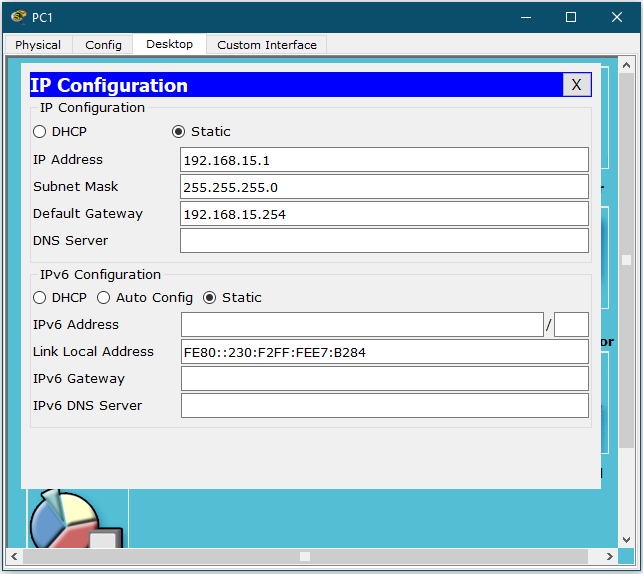Focus the empty IPv6 Address field
The image size is (643, 574).
point(363,325)
